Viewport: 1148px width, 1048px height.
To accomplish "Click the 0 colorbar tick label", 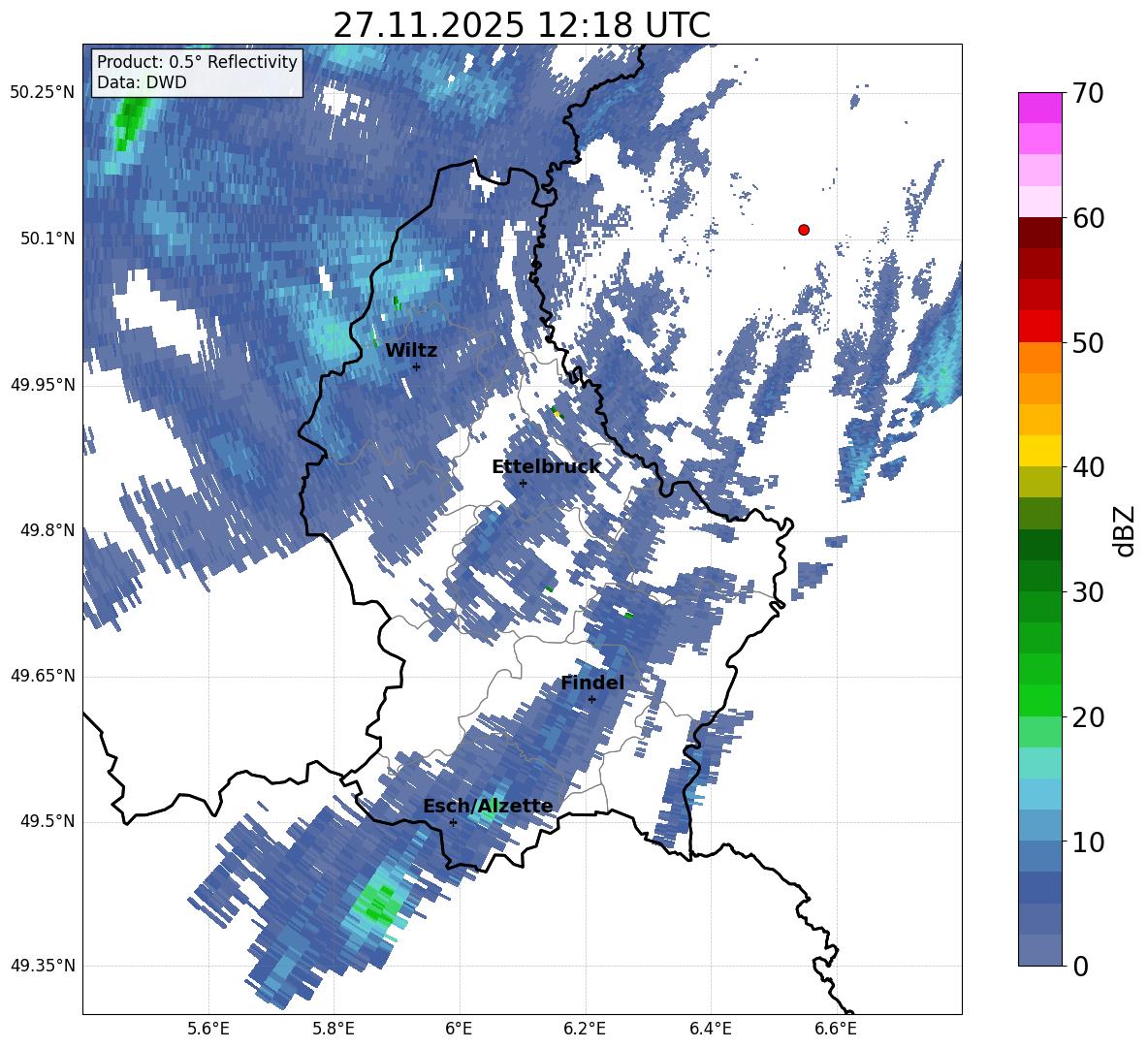I will point(1081,966).
